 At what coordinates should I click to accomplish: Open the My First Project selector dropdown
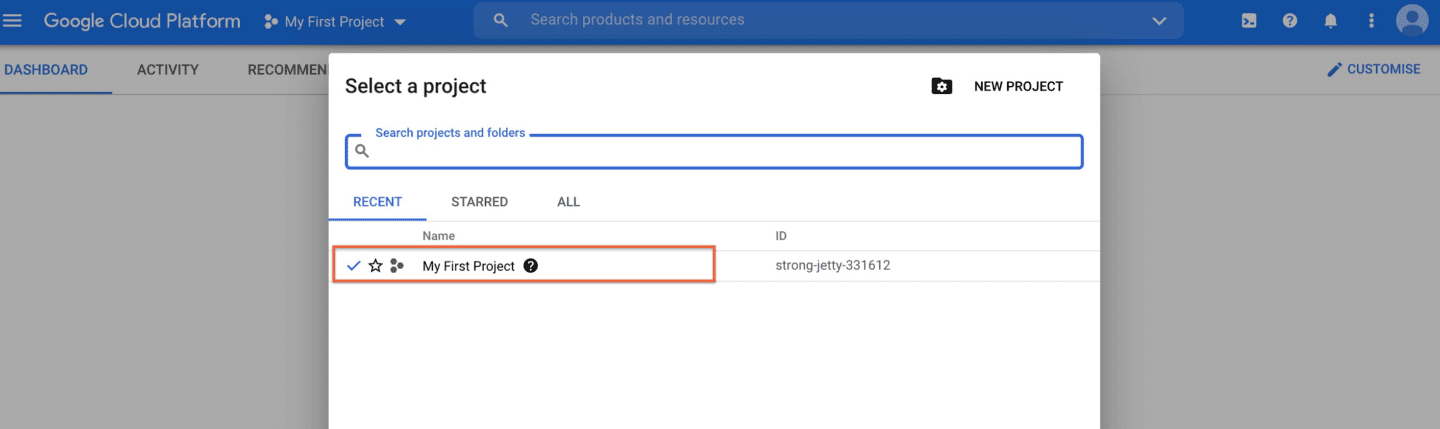pos(336,21)
